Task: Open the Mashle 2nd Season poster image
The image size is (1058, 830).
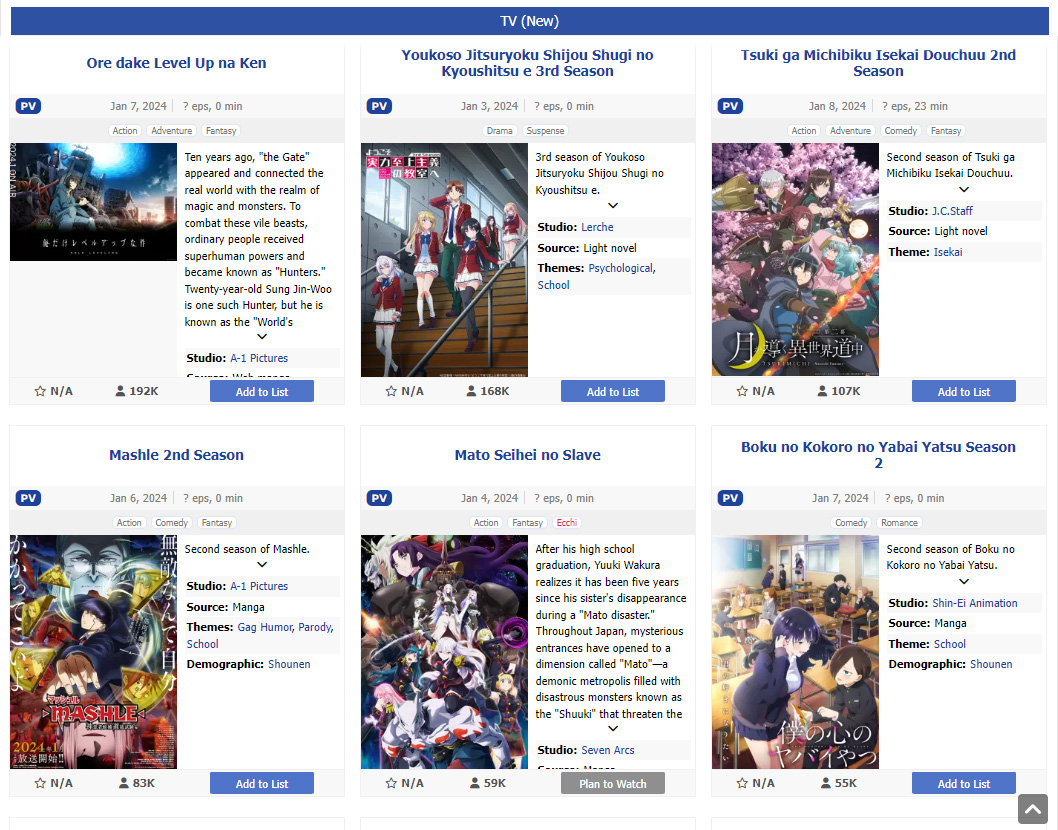Action: (93, 652)
